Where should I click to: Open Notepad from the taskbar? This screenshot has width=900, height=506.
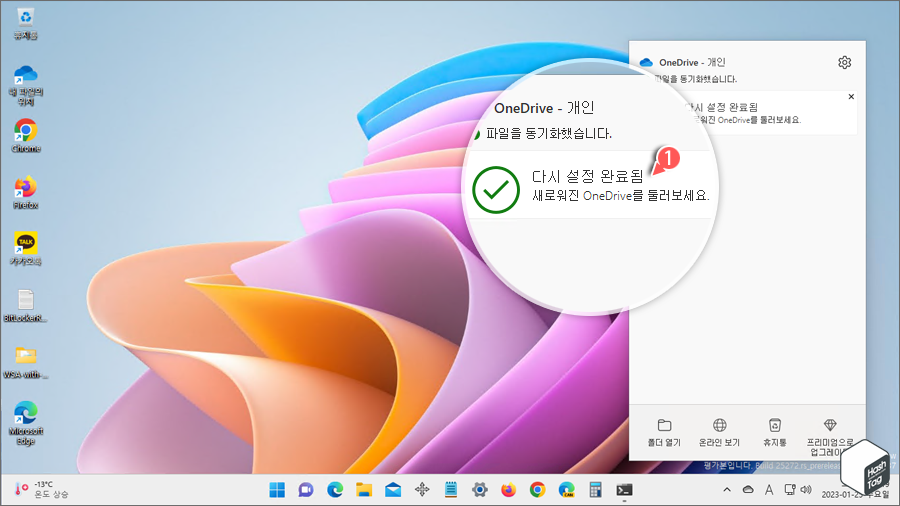coord(451,490)
